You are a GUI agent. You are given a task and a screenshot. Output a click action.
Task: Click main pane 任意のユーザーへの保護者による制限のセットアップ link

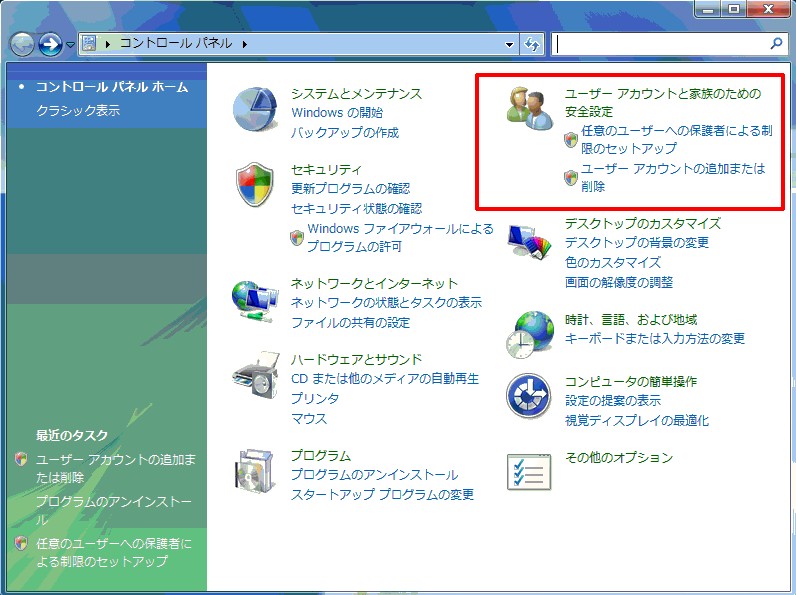tap(677, 140)
